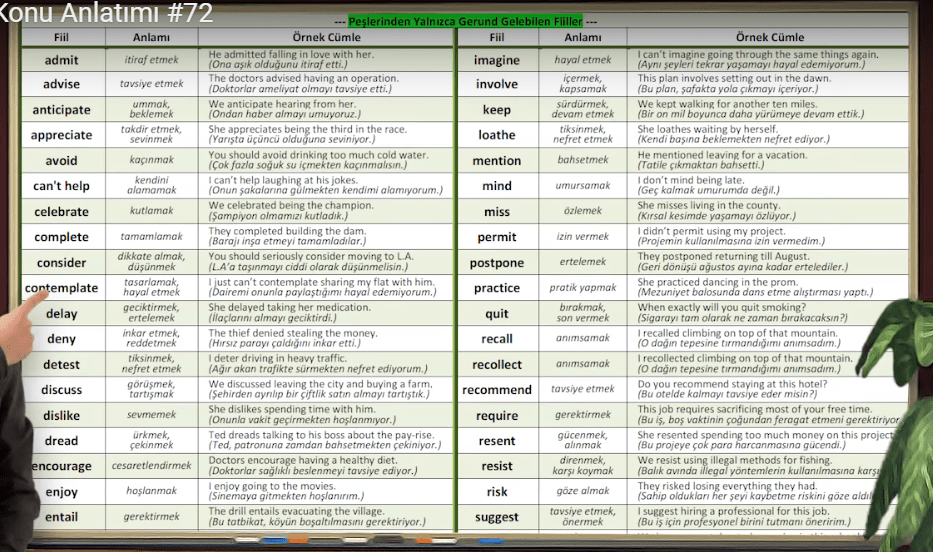
Task: Click the verb 'imagine'
Action: point(497,60)
